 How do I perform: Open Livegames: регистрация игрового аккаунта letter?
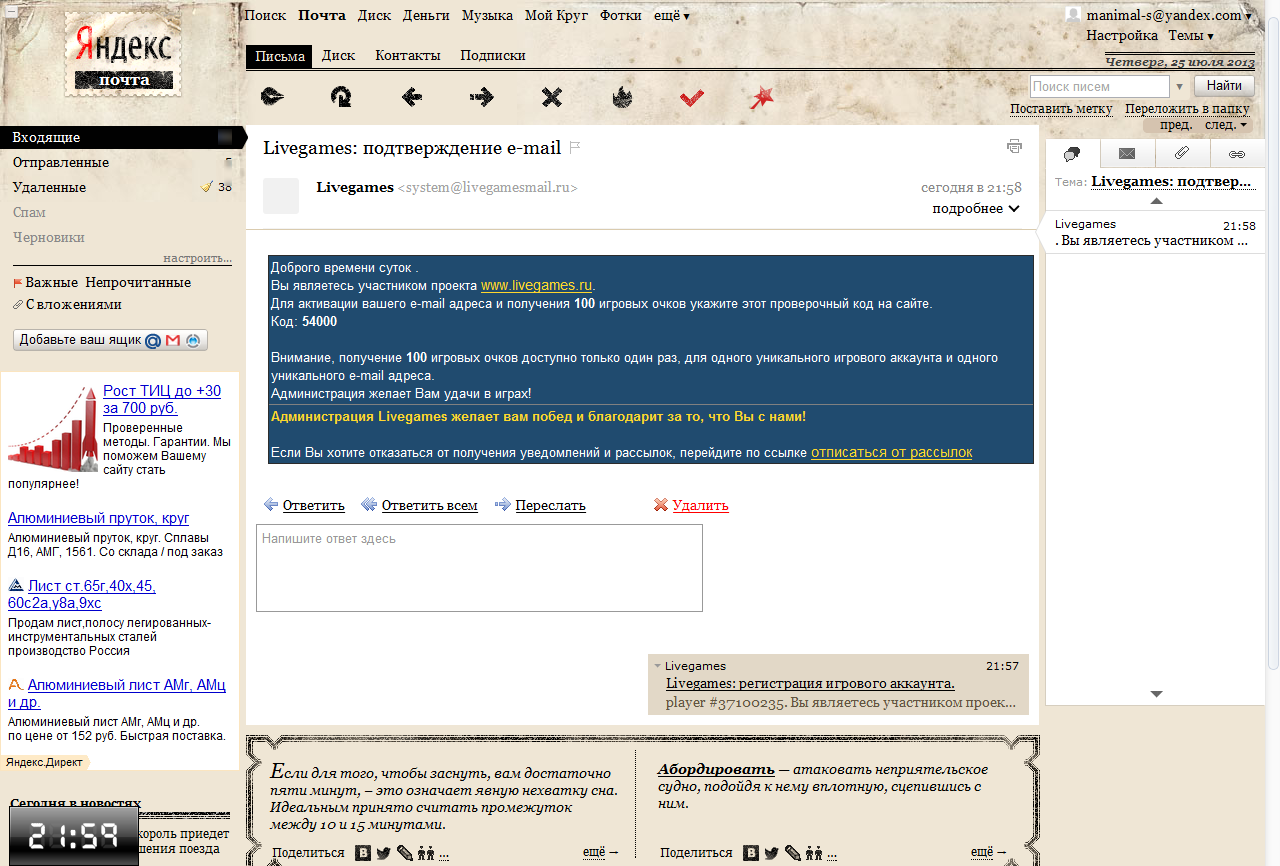(x=810, y=684)
